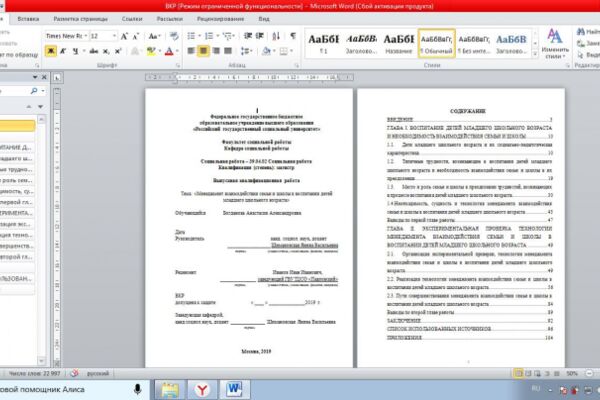
Task: Open Рассылки ribbon tab
Action: (x=170, y=19)
